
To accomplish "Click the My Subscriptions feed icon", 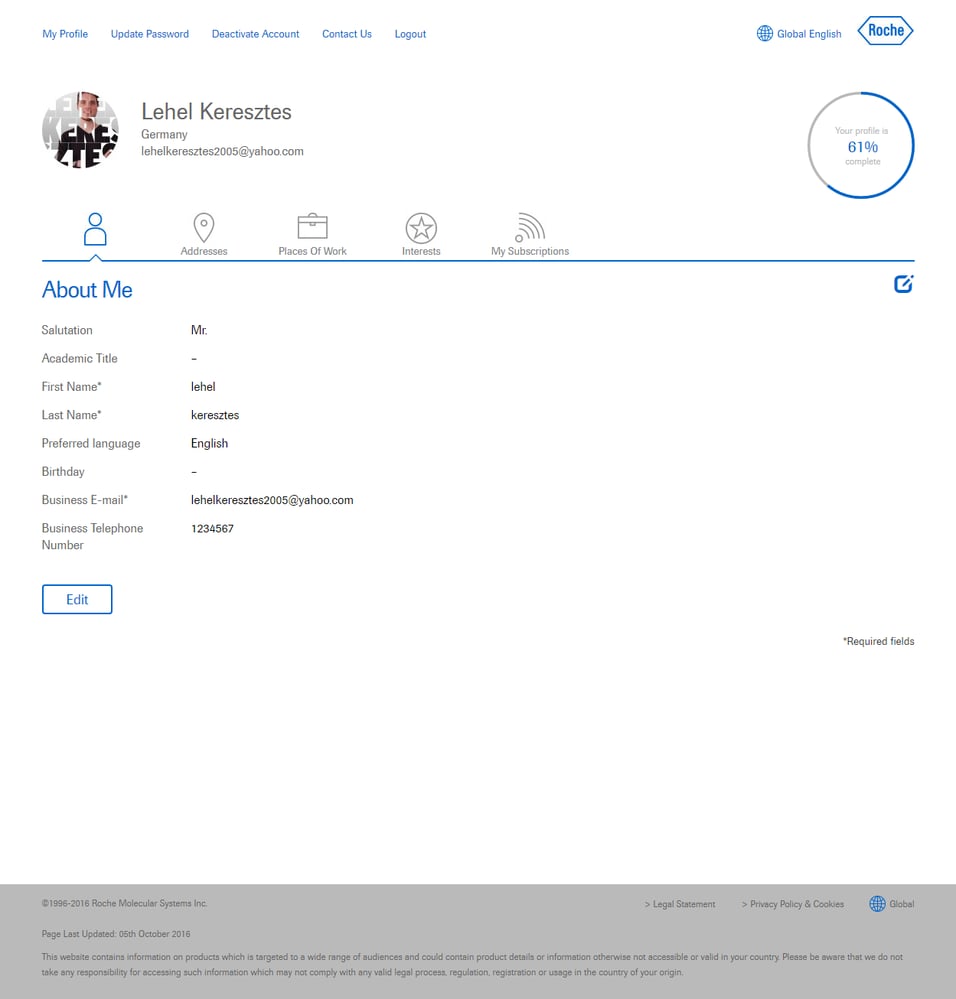I will pos(530,227).
